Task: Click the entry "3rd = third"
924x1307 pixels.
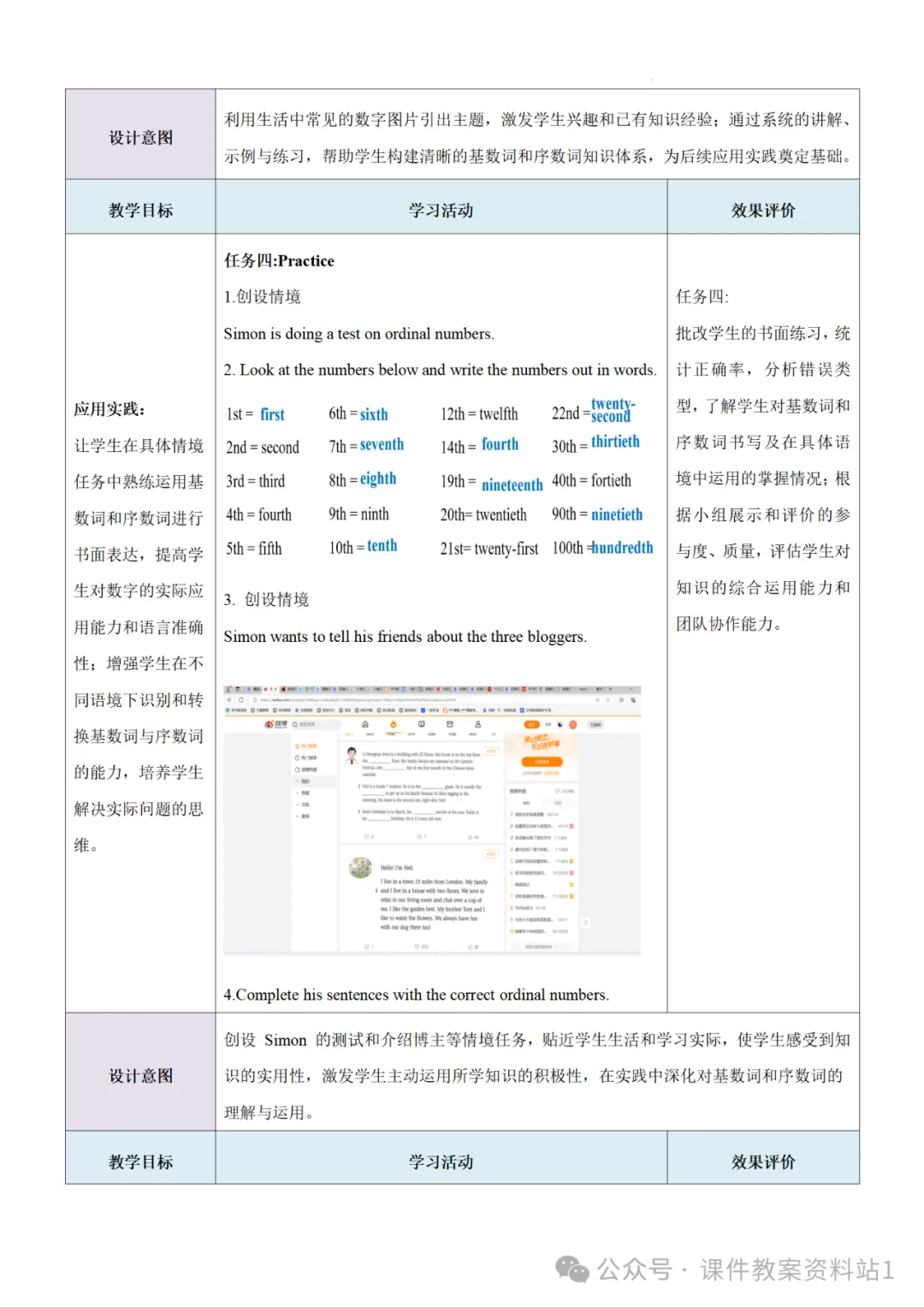Action: point(256,481)
